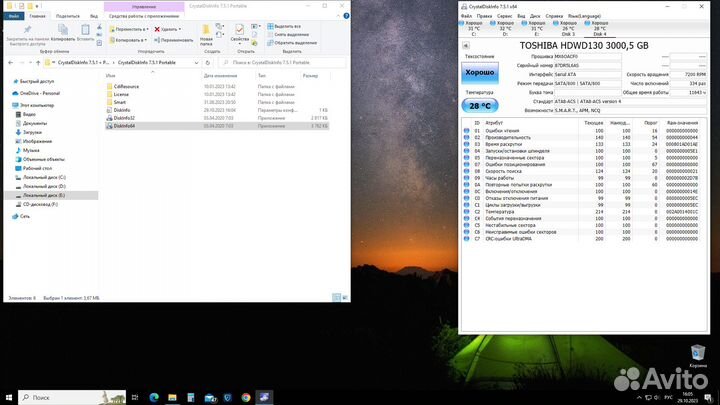Click the Новая папка icon
This screenshot has height=405, width=720.
(206, 30)
